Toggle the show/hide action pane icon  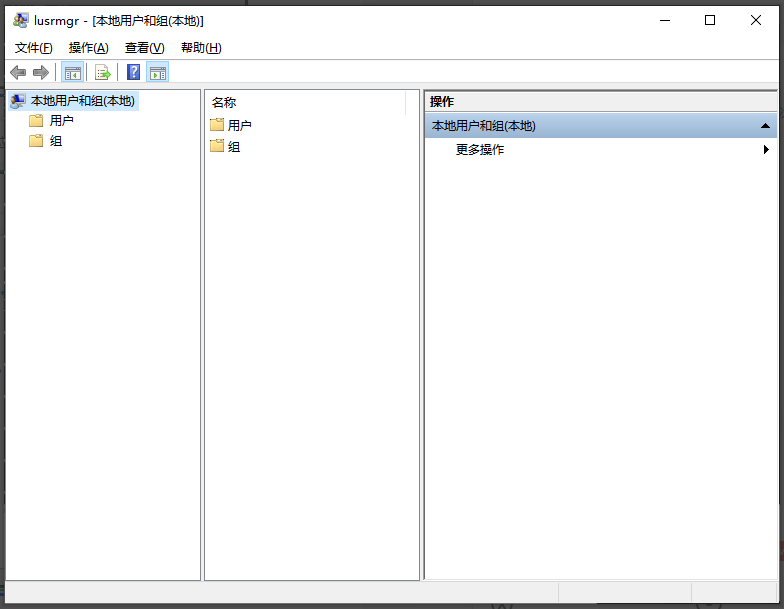pyautogui.click(x=158, y=73)
